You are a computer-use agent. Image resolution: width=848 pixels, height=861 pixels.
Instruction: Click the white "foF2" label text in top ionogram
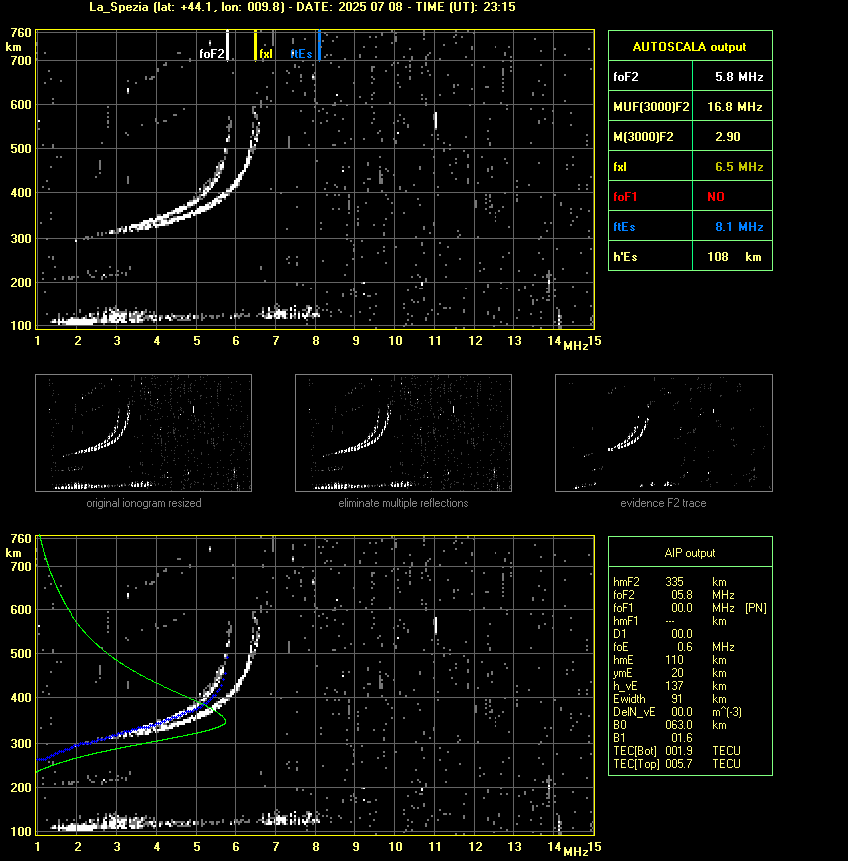pos(211,54)
